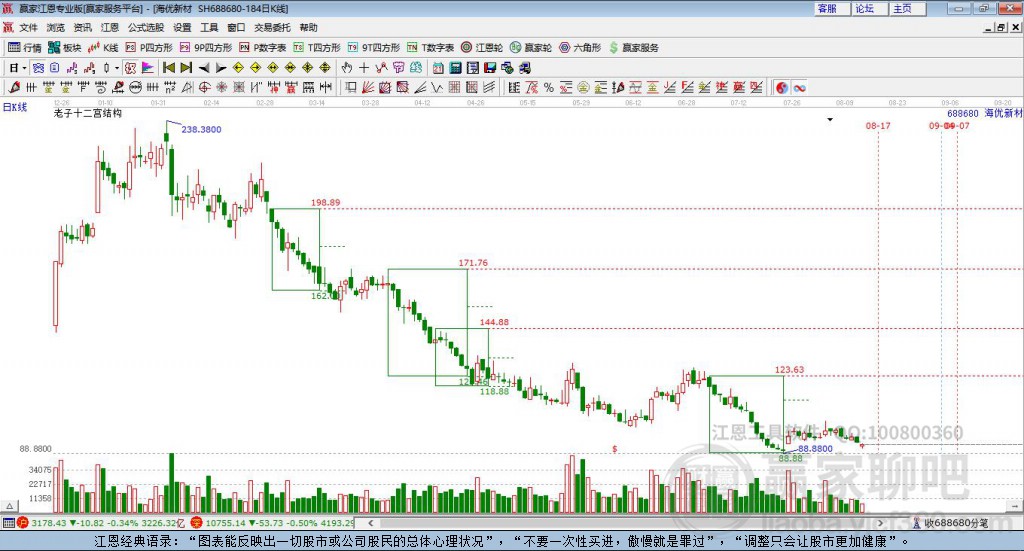Image resolution: width=1024 pixels, height=551 pixels.
Task: Click first yellow diamond arrow icon
Action: pyautogui.click(x=238, y=68)
